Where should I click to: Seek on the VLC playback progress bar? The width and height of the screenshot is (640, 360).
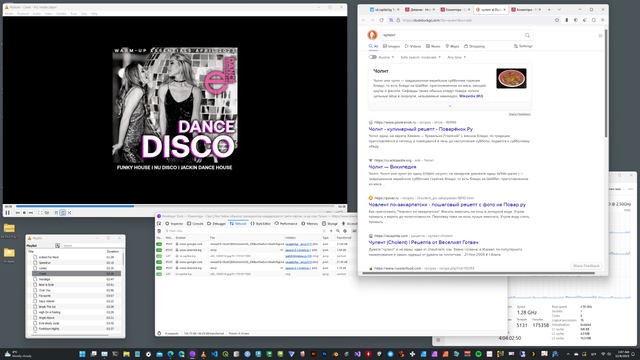pyautogui.click(x=175, y=206)
